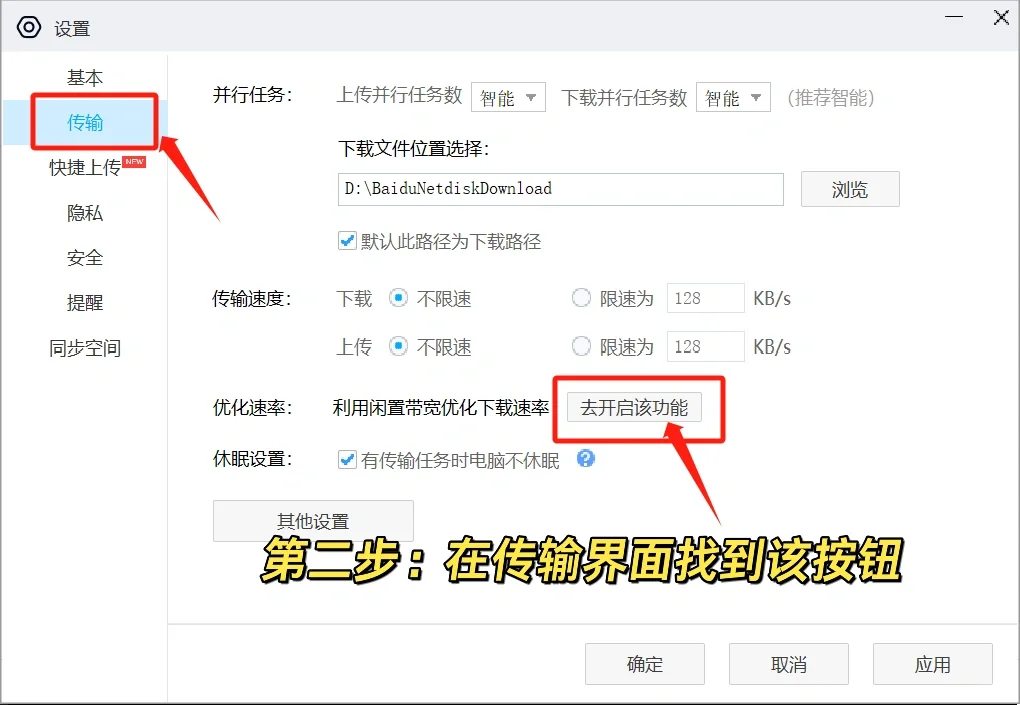Click the Baidu Netdisk settings logo icon

[27, 27]
